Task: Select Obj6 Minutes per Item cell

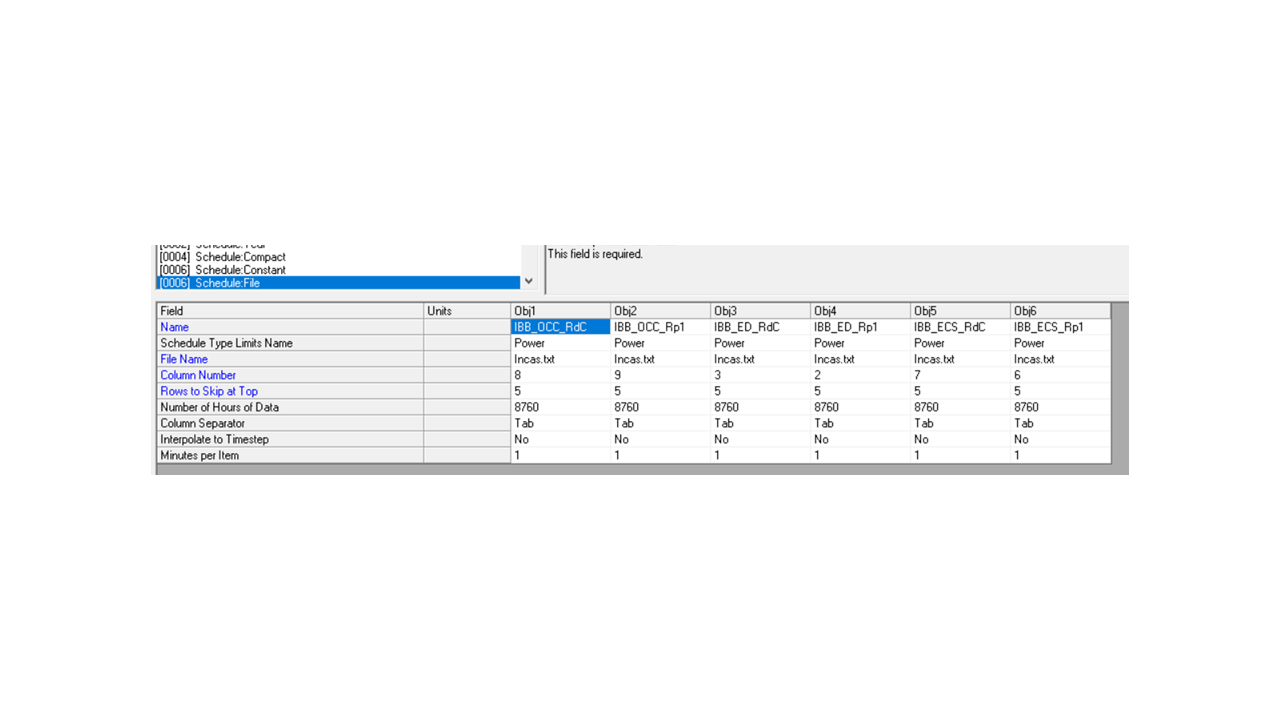Action: [1060, 455]
